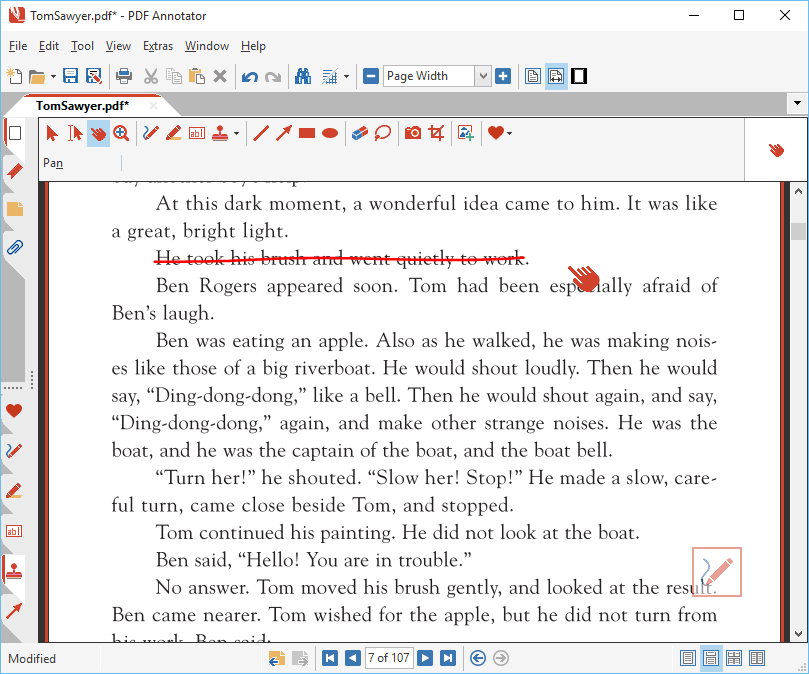Viewport: 809px width, 674px height.
Task: Save the document with the floppy icon
Action: [x=70, y=76]
